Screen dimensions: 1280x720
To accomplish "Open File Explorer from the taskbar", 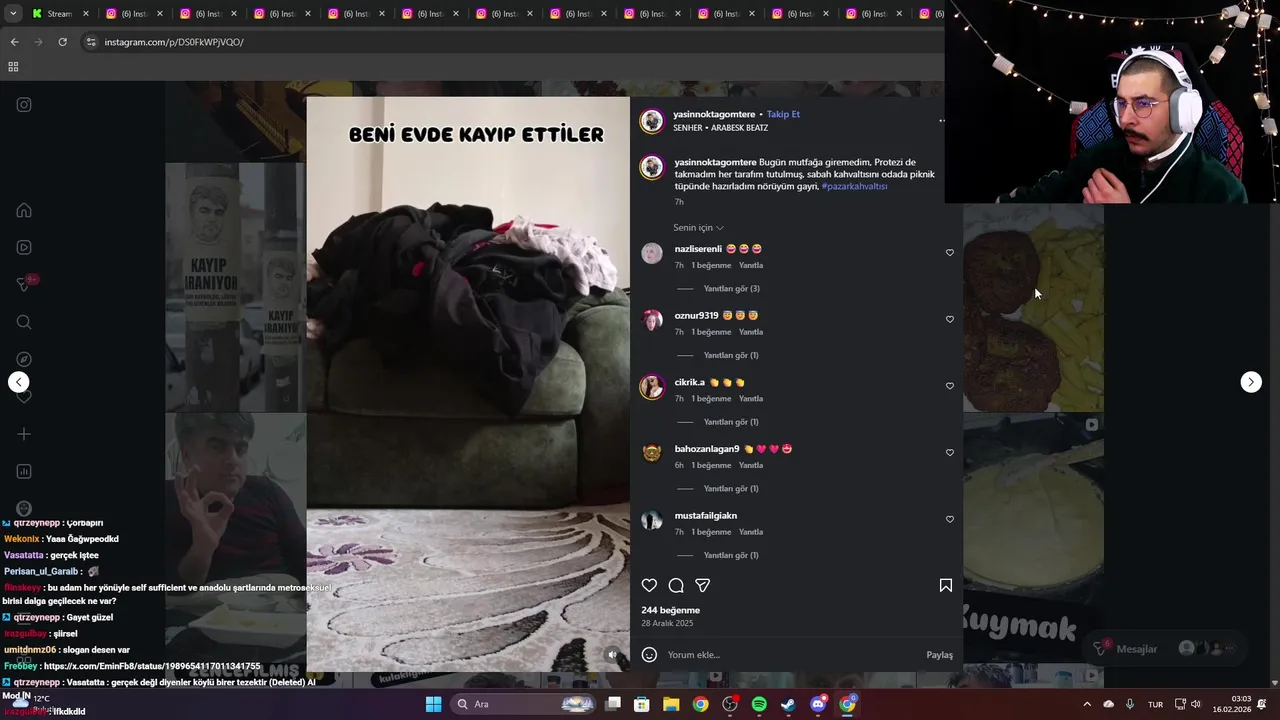I will (671, 704).
